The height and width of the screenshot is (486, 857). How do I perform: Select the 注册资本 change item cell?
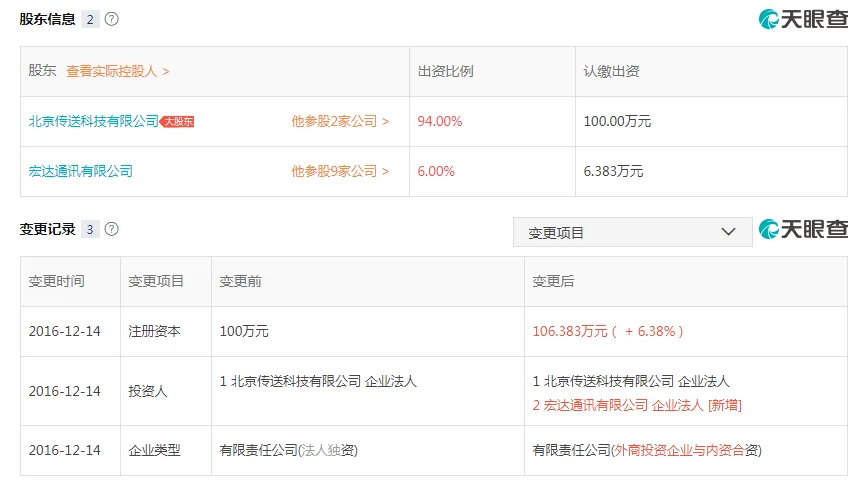(154, 331)
